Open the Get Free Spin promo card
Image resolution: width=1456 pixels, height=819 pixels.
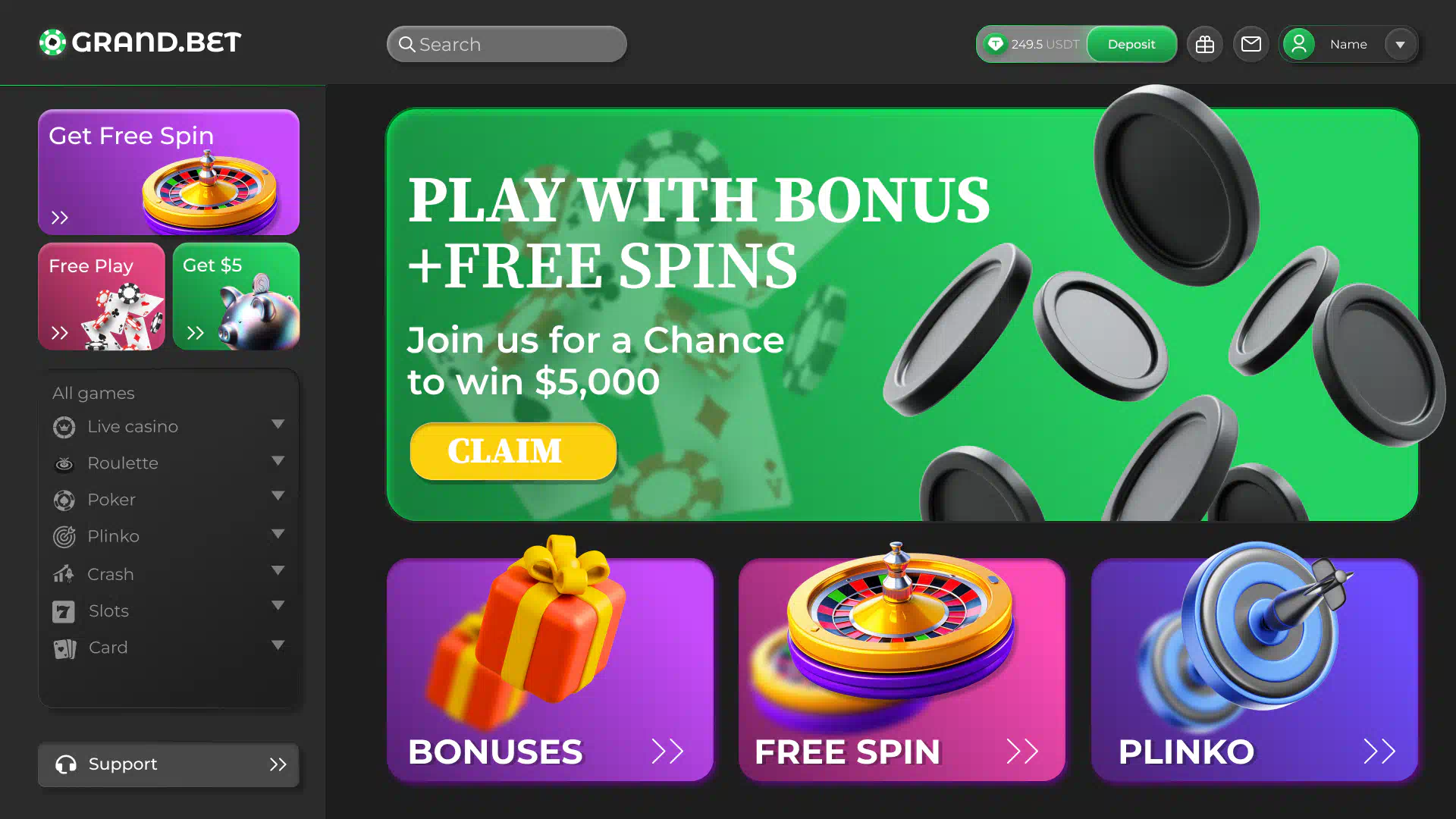168,172
